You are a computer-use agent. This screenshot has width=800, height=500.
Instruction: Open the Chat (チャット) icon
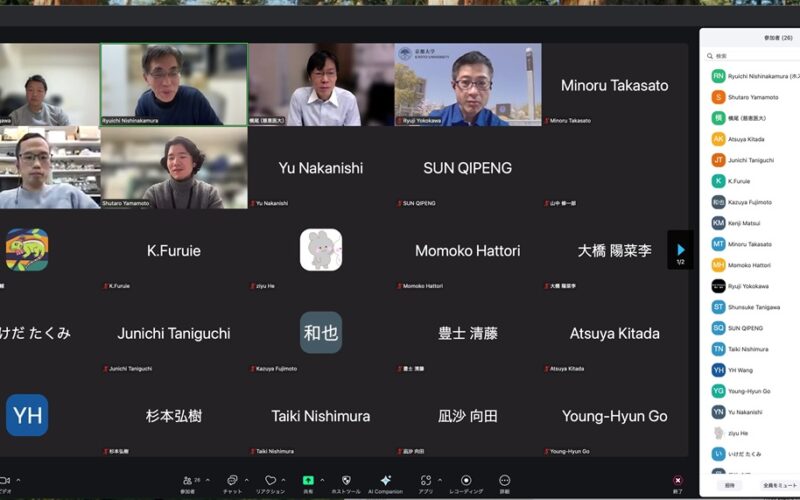pos(232,480)
